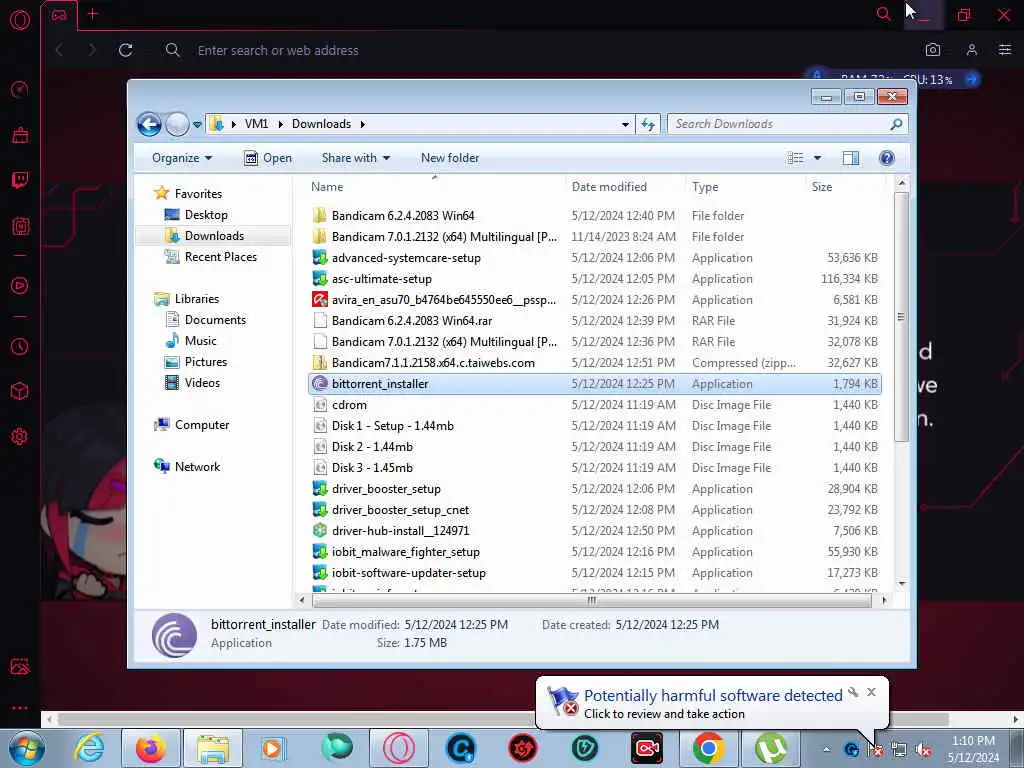Open the Organize menu

coord(182,158)
